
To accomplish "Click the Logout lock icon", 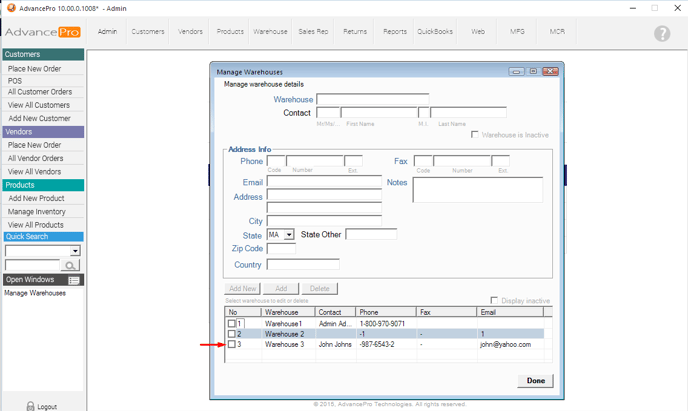I will pos(28,406).
